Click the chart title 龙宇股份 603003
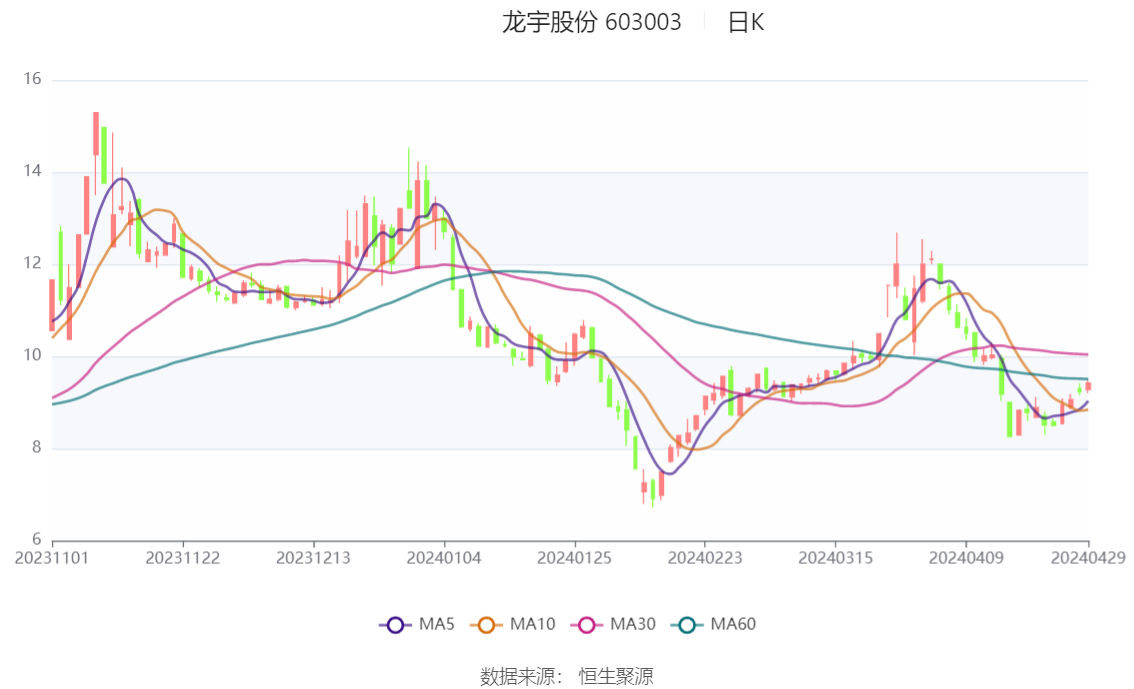Image resolution: width=1134 pixels, height=689 pixels. click(x=592, y=22)
